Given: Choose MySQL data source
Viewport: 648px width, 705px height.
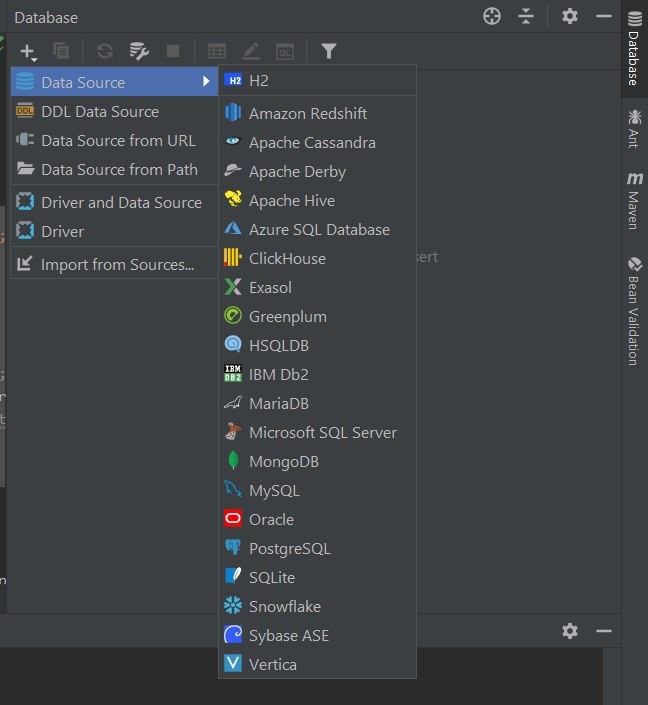Looking at the screenshot, I should click(x=317, y=491).
